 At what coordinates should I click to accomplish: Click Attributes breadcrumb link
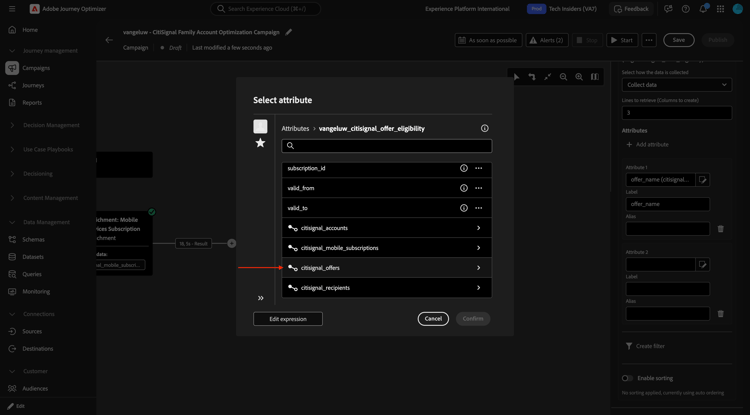coord(295,129)
